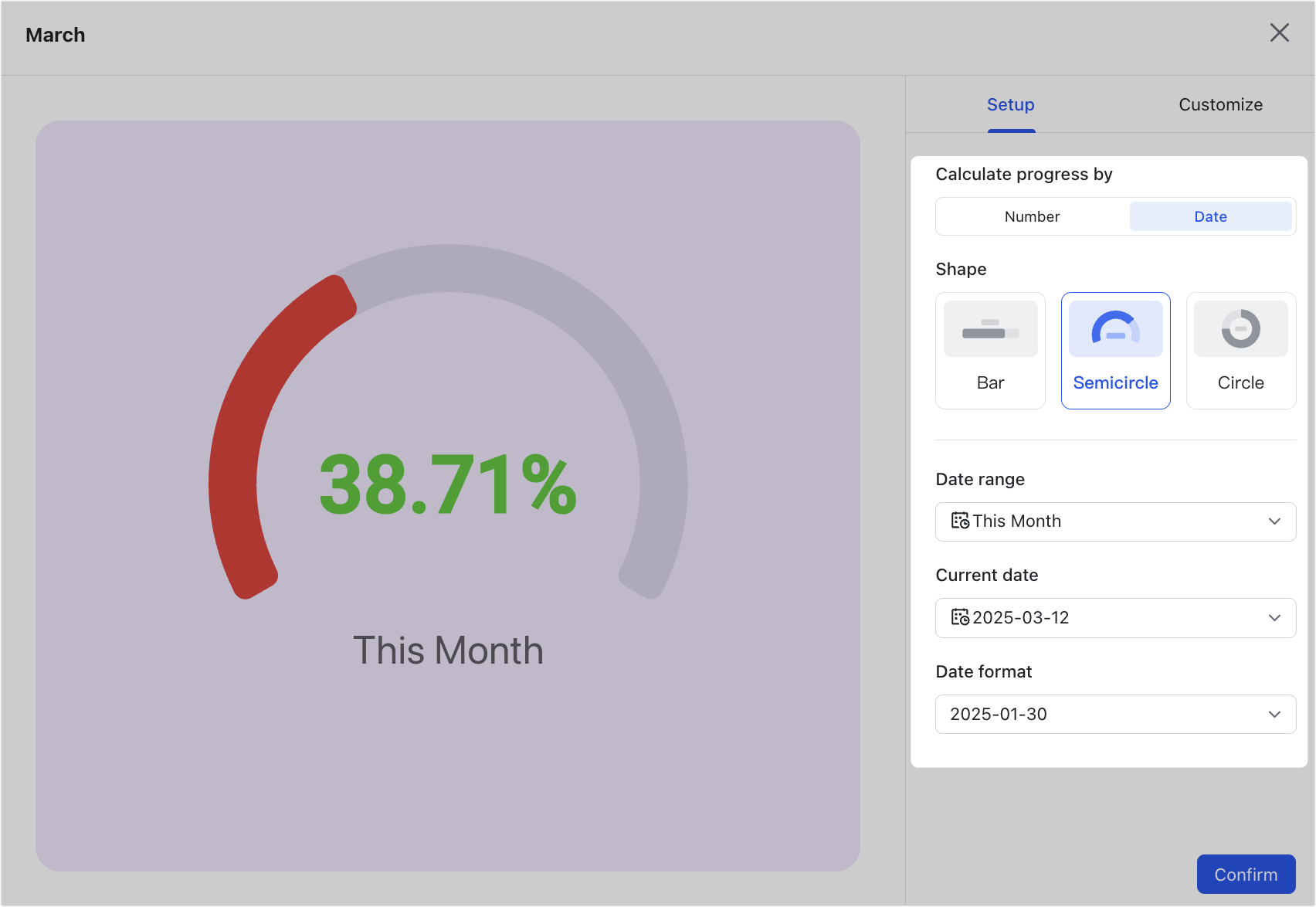This screenshot has height=907, width=1316.
Task: Click the 2025-03-12 date field chevron
Action: [x=1274, y=617]
